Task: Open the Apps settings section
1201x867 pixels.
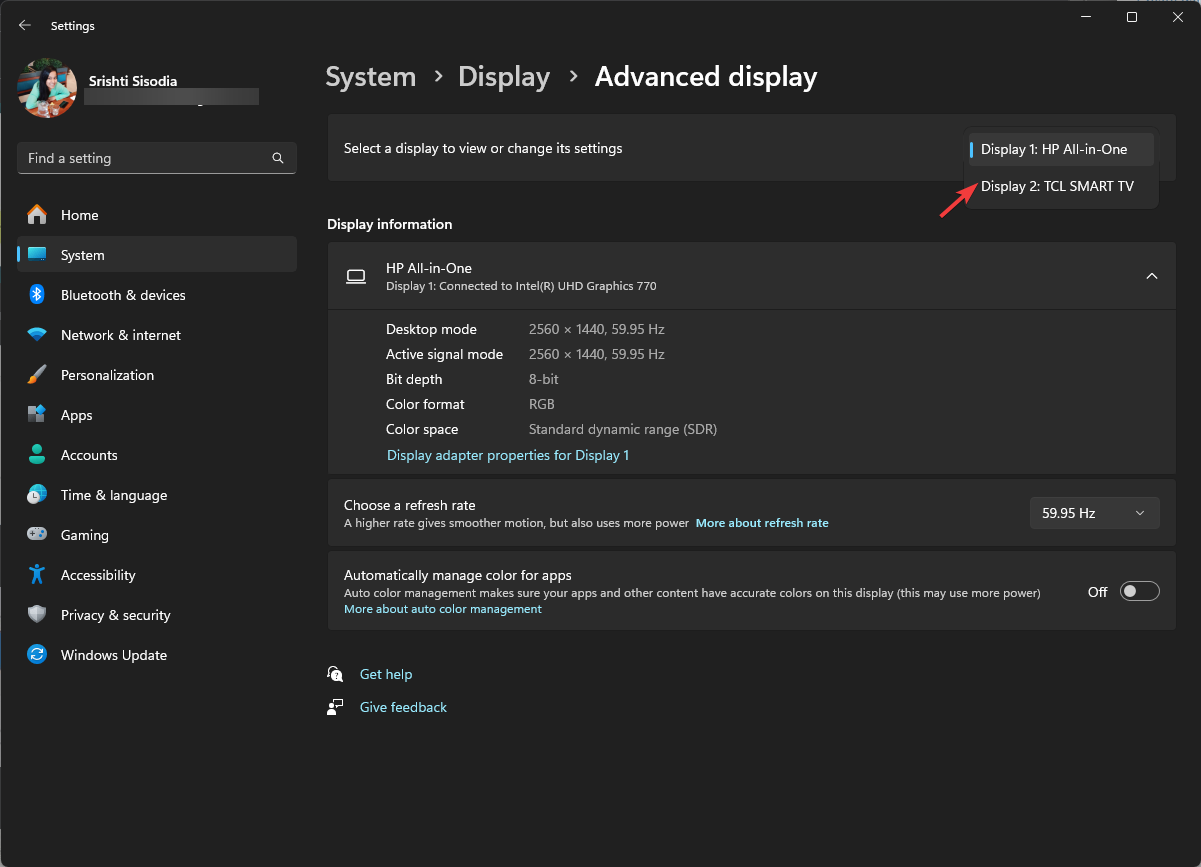Action: click(76, 415)
